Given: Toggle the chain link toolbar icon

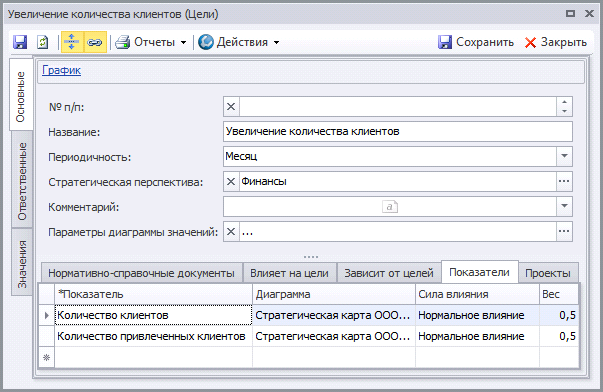Looking at the screenshot, I should [x=95, y=42].
